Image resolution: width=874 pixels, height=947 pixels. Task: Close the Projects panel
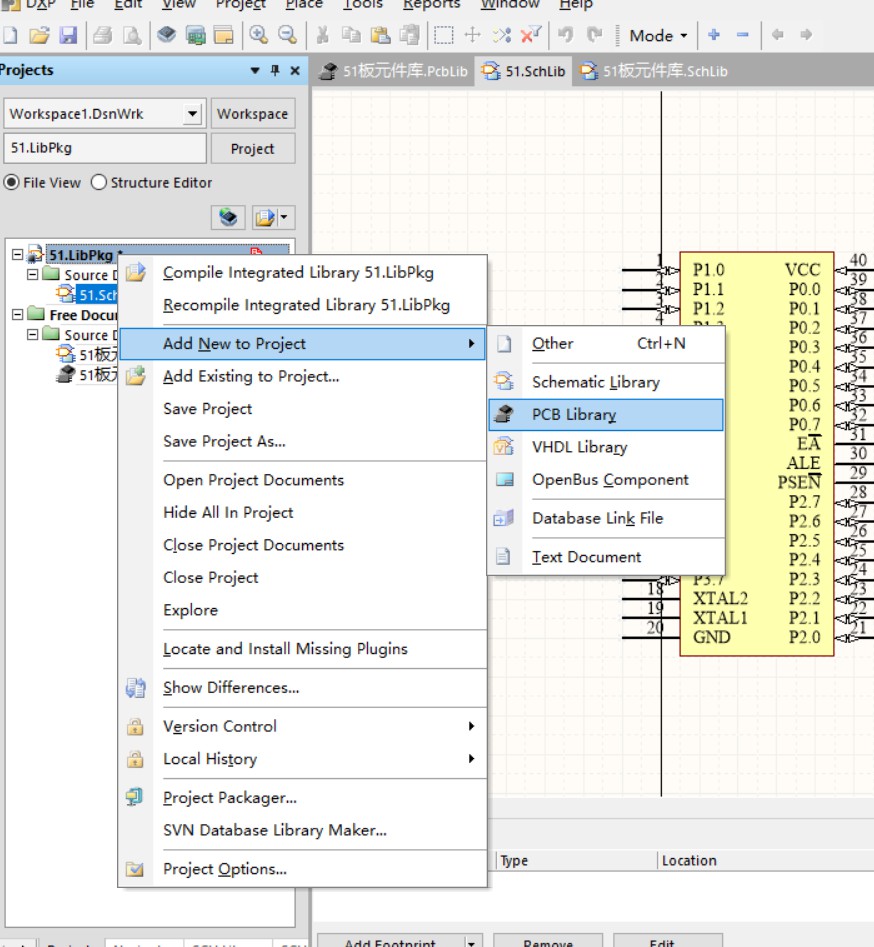[x=295, y=71]
